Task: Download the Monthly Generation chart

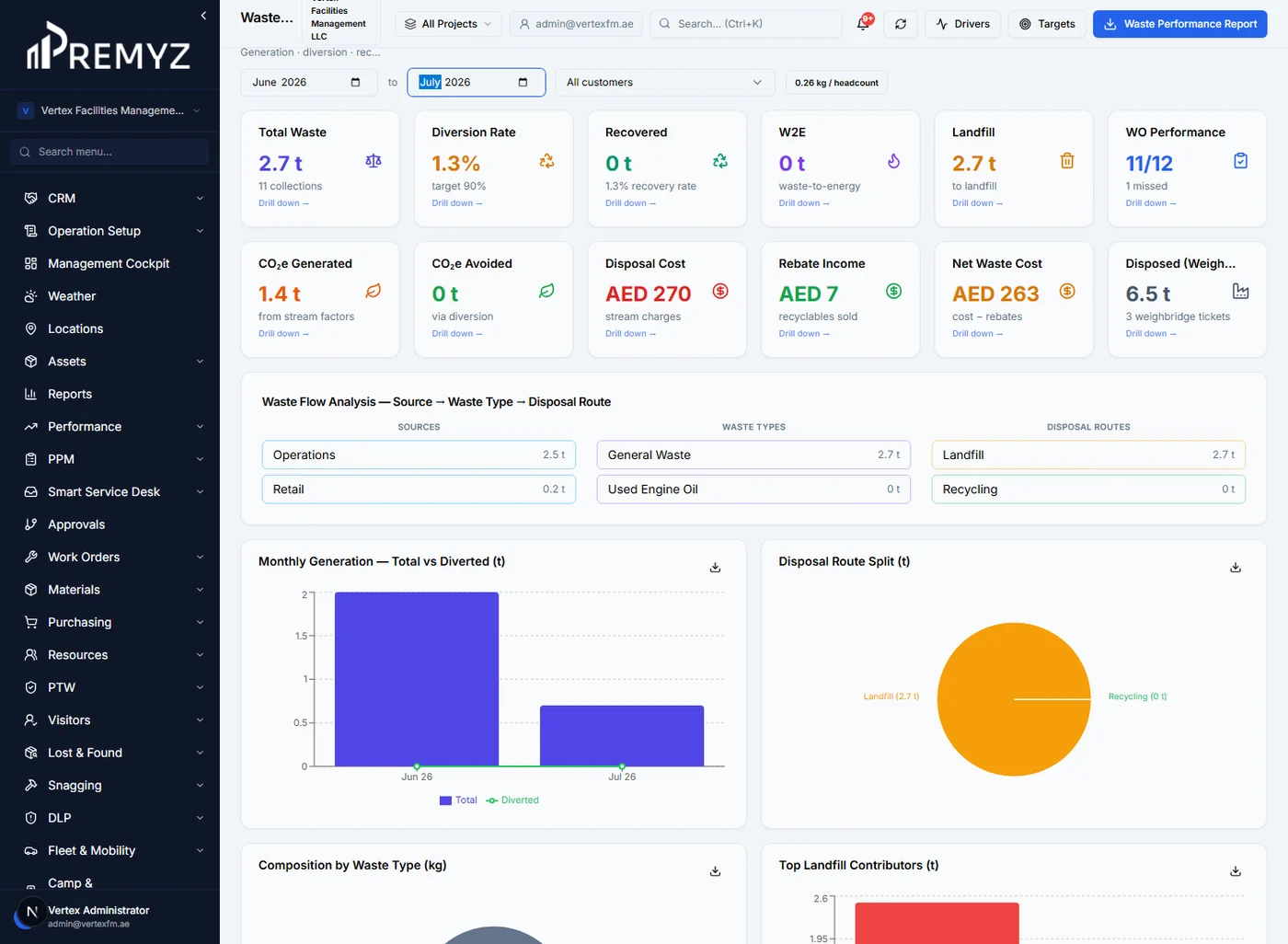Action: [715, 568]
